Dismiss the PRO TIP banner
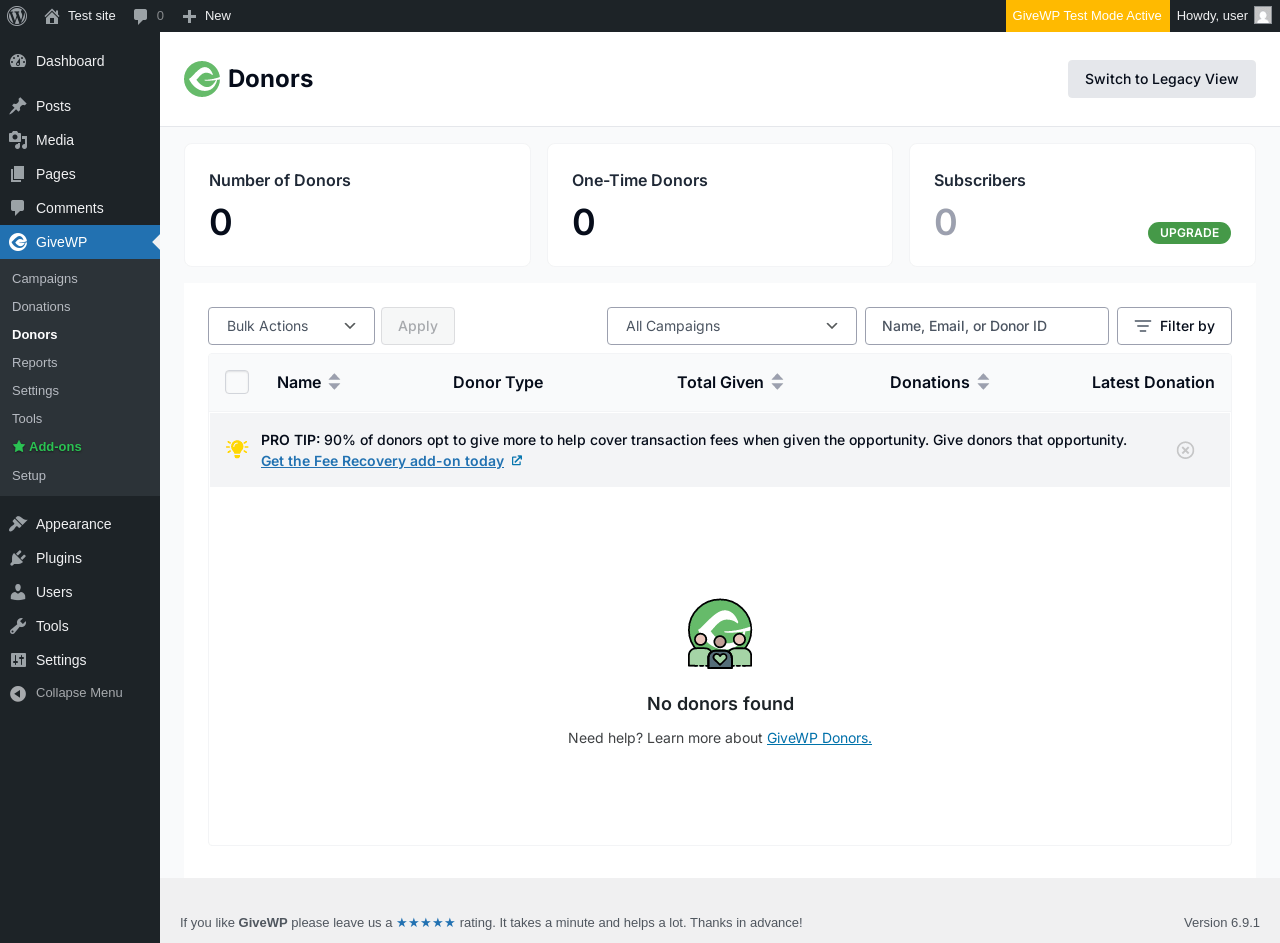 pos(1185,450)
